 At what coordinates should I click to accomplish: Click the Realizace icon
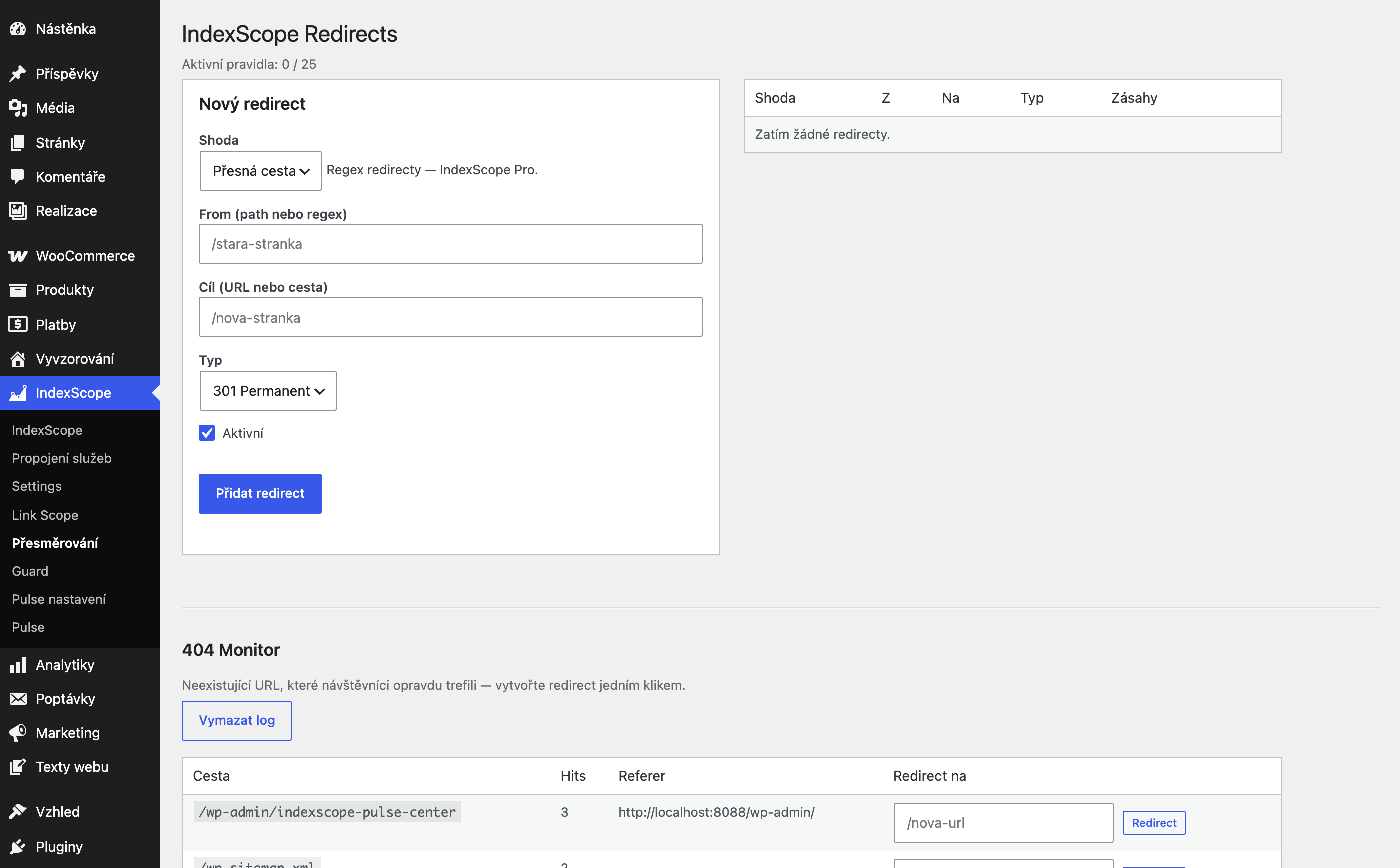[x=18, y=210]
